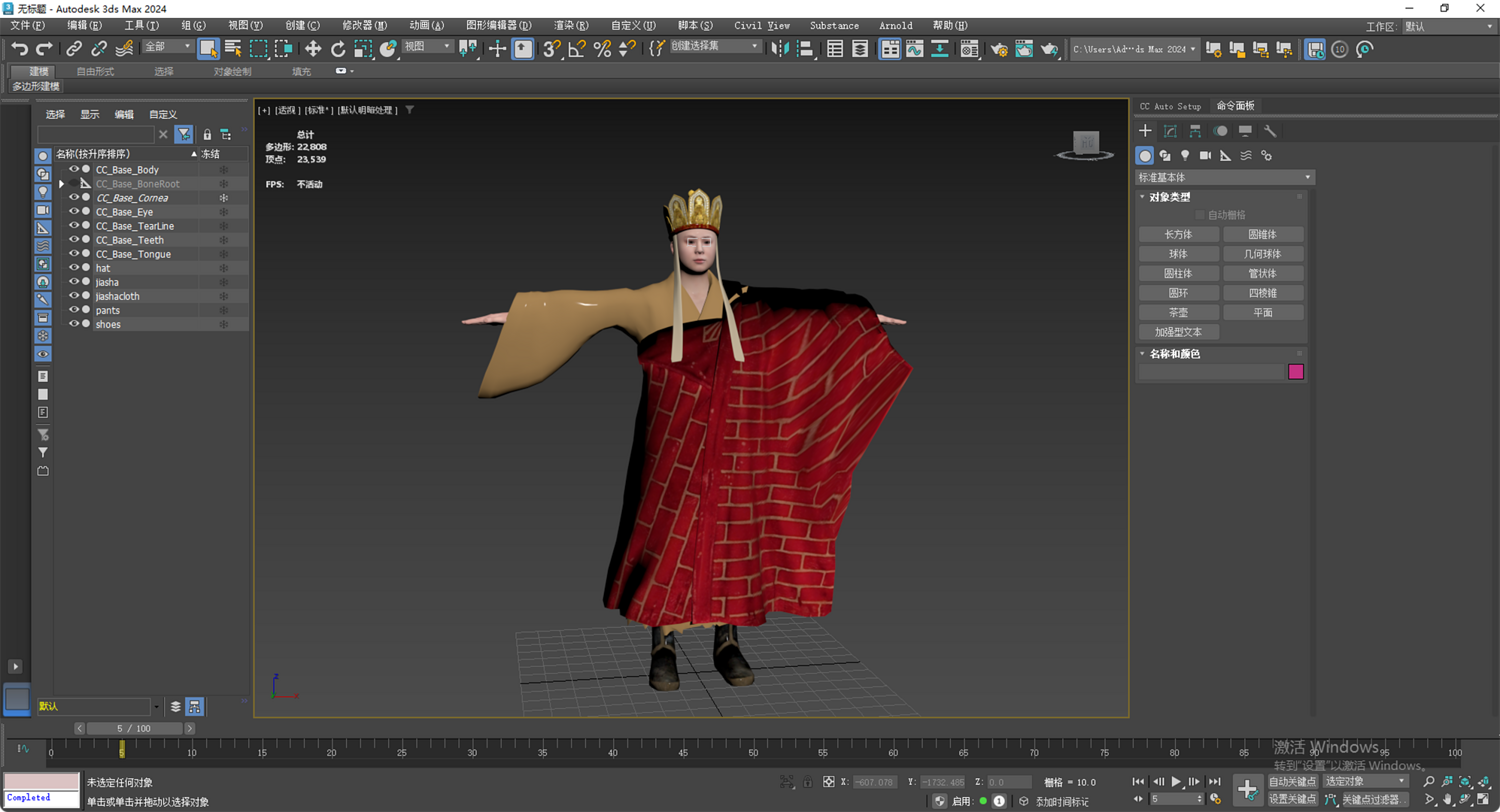
Task: Toggle the 3D Snaps magnet icon
Action: click(x=551, y=48)
